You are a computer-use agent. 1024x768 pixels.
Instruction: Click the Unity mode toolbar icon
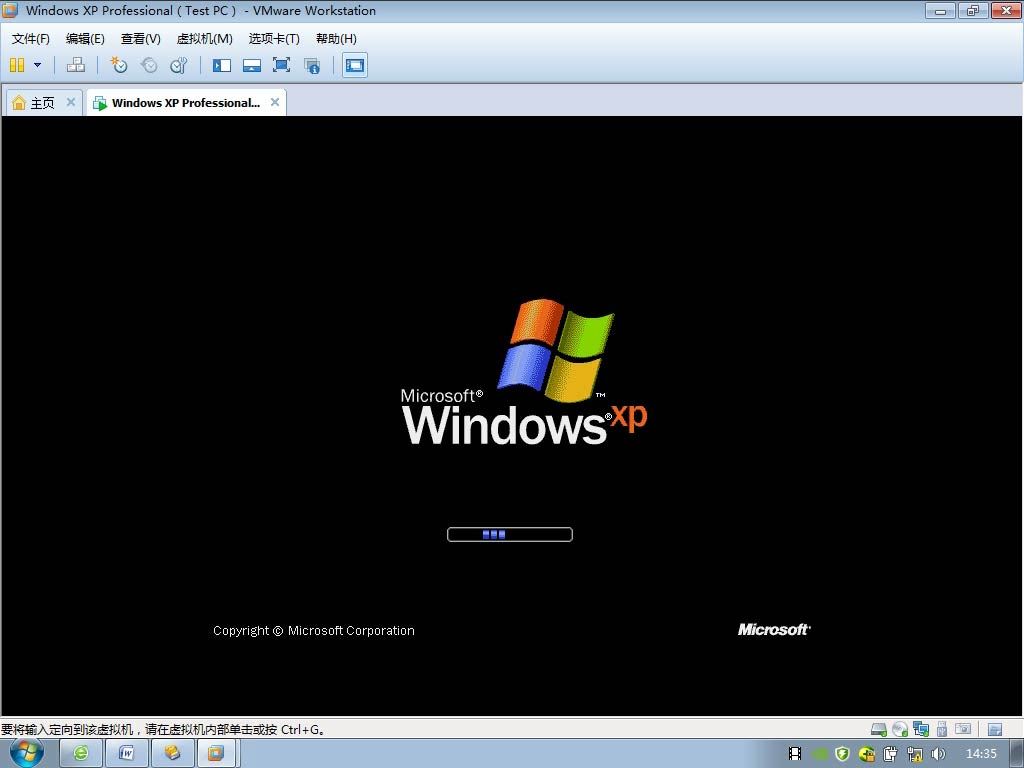pos(312,65)
